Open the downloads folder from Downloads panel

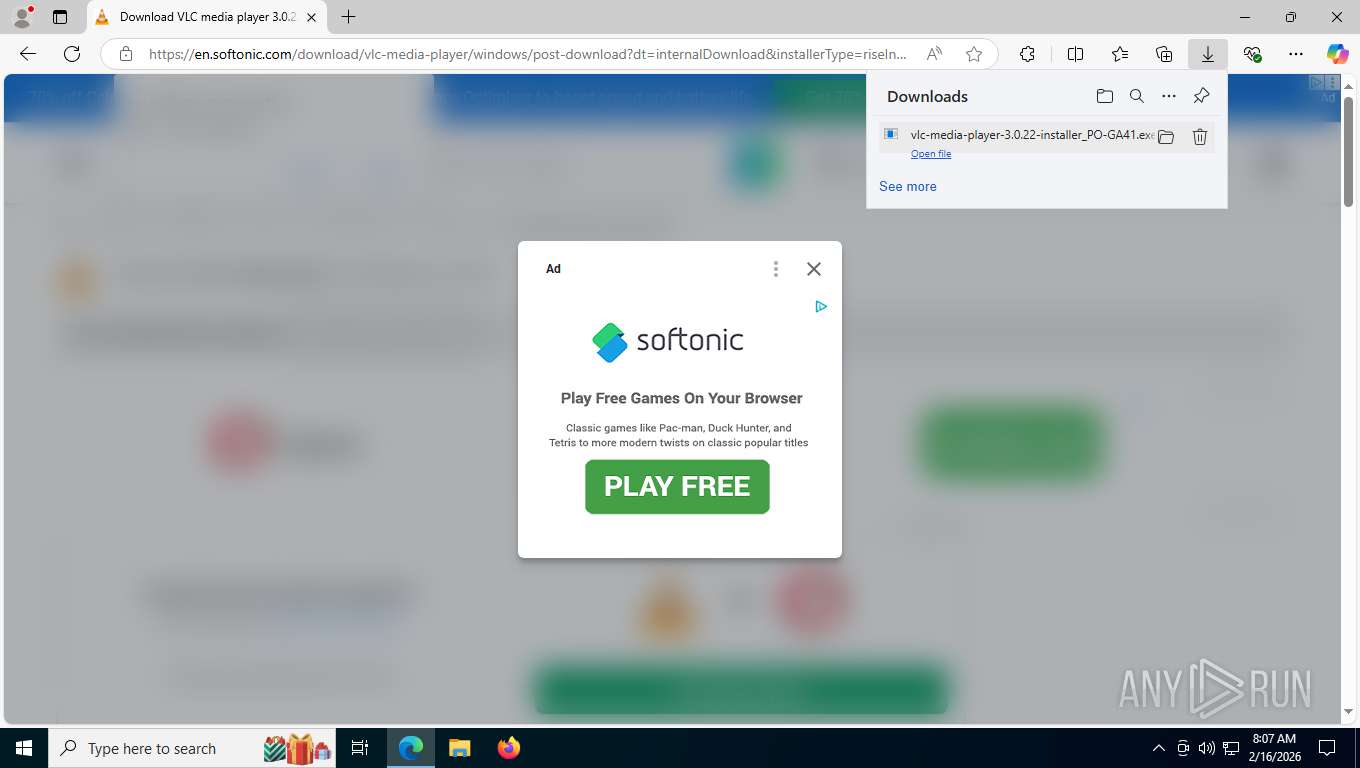click(x=1105, y=96)
